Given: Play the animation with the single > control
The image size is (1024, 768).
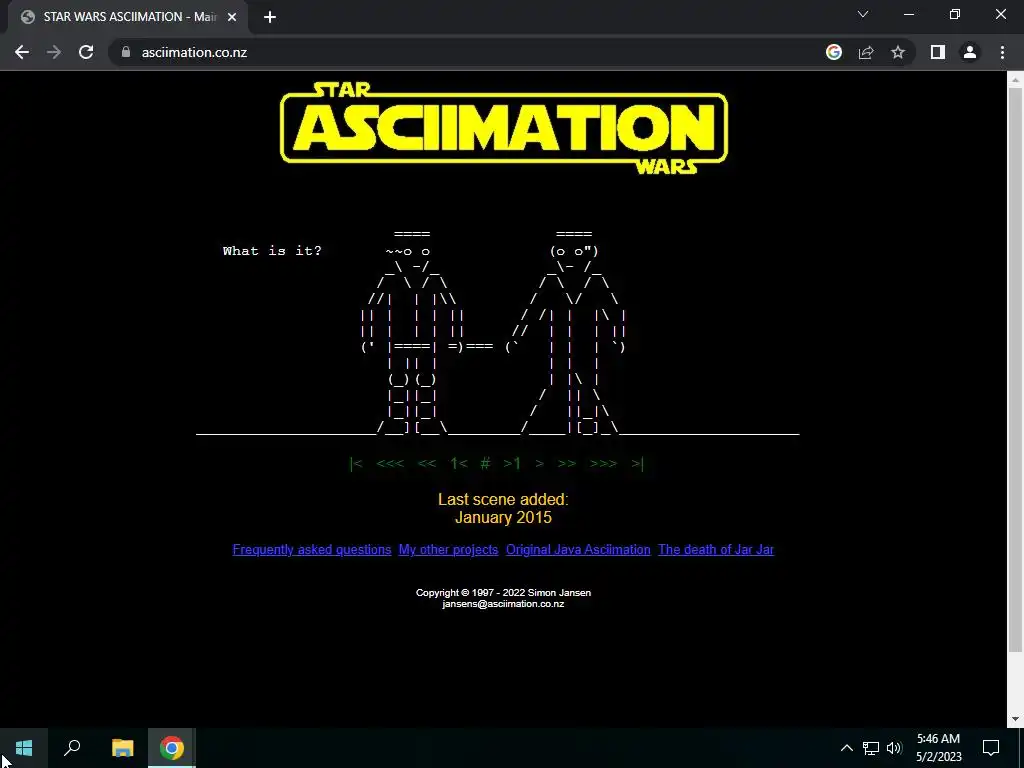Looking at the screenshot, I should 539,464.
